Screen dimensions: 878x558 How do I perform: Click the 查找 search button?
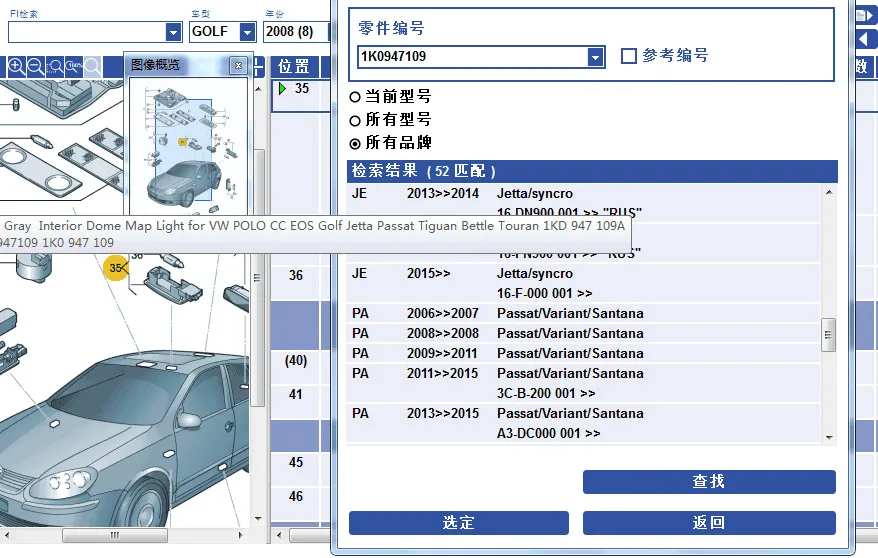(709, 482)
